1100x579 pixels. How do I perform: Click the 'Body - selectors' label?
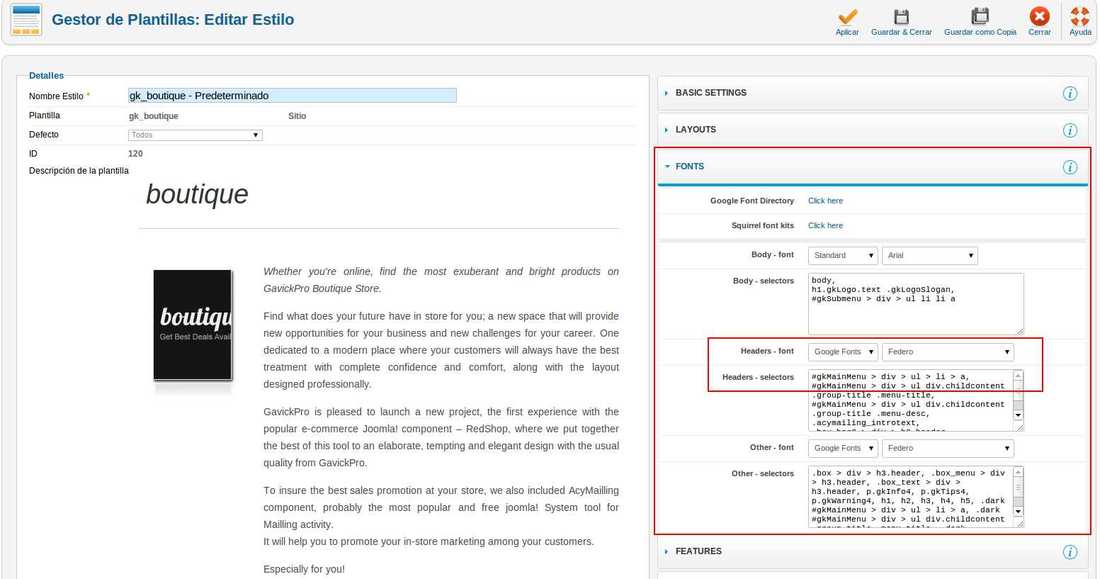[x=763, y=281]
